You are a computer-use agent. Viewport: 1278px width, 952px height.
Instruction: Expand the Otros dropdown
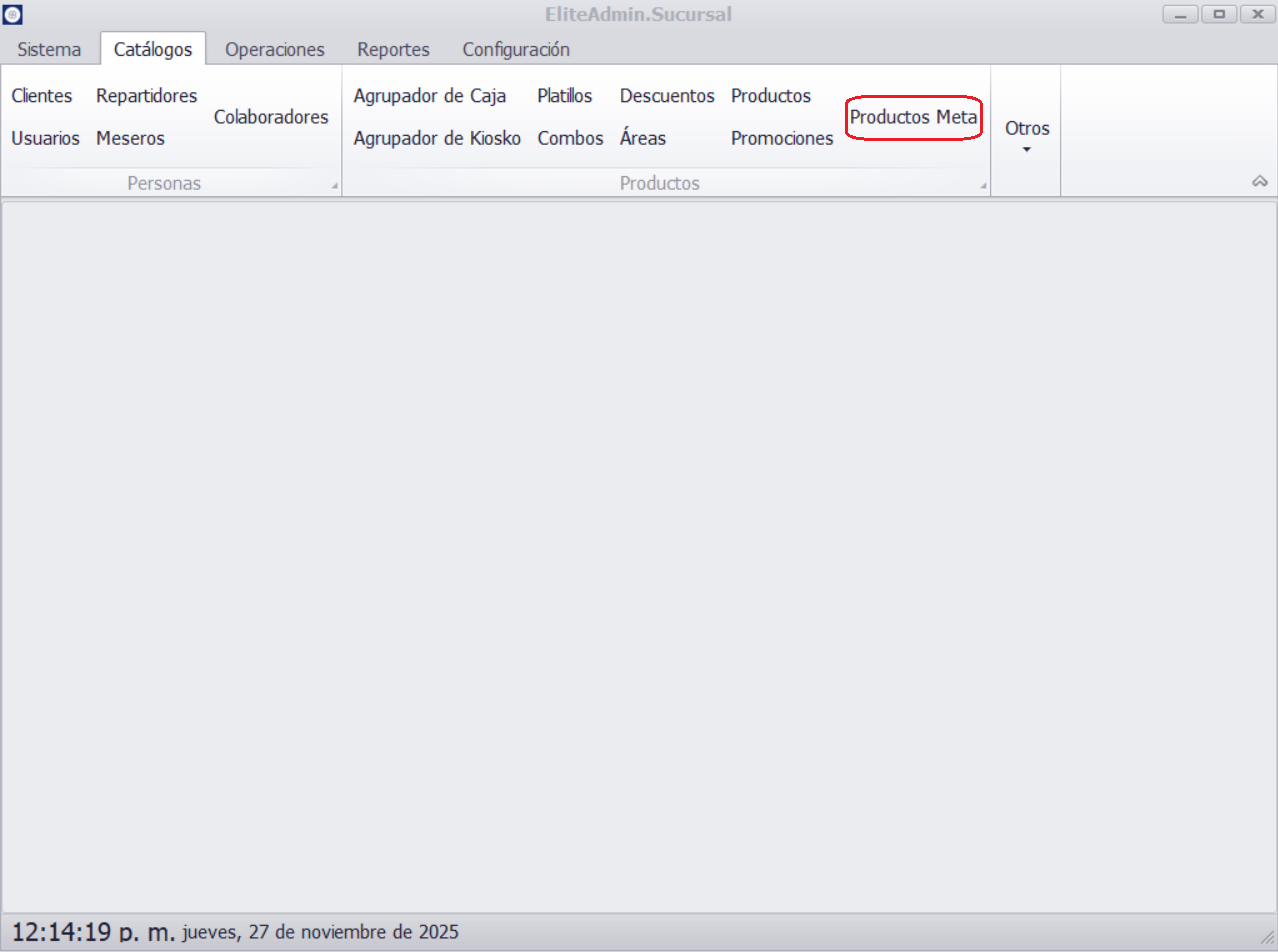coord(1026,137)
